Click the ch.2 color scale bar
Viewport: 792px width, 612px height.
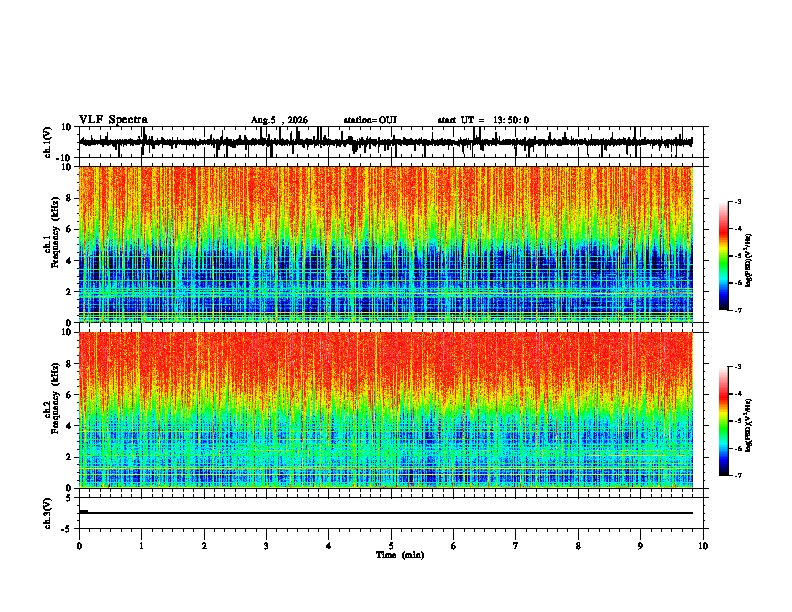pos(724,421)
